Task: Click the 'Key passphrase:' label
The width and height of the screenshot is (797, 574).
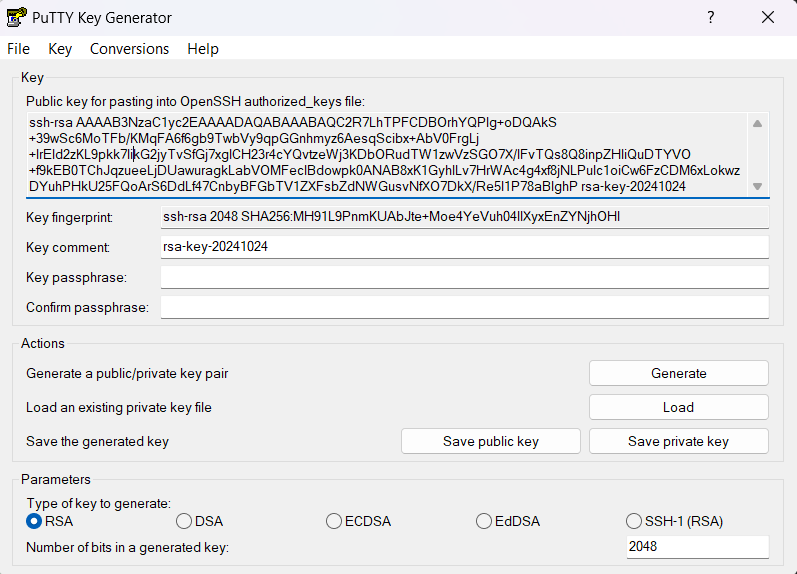Action: click(x=76, y=278)
